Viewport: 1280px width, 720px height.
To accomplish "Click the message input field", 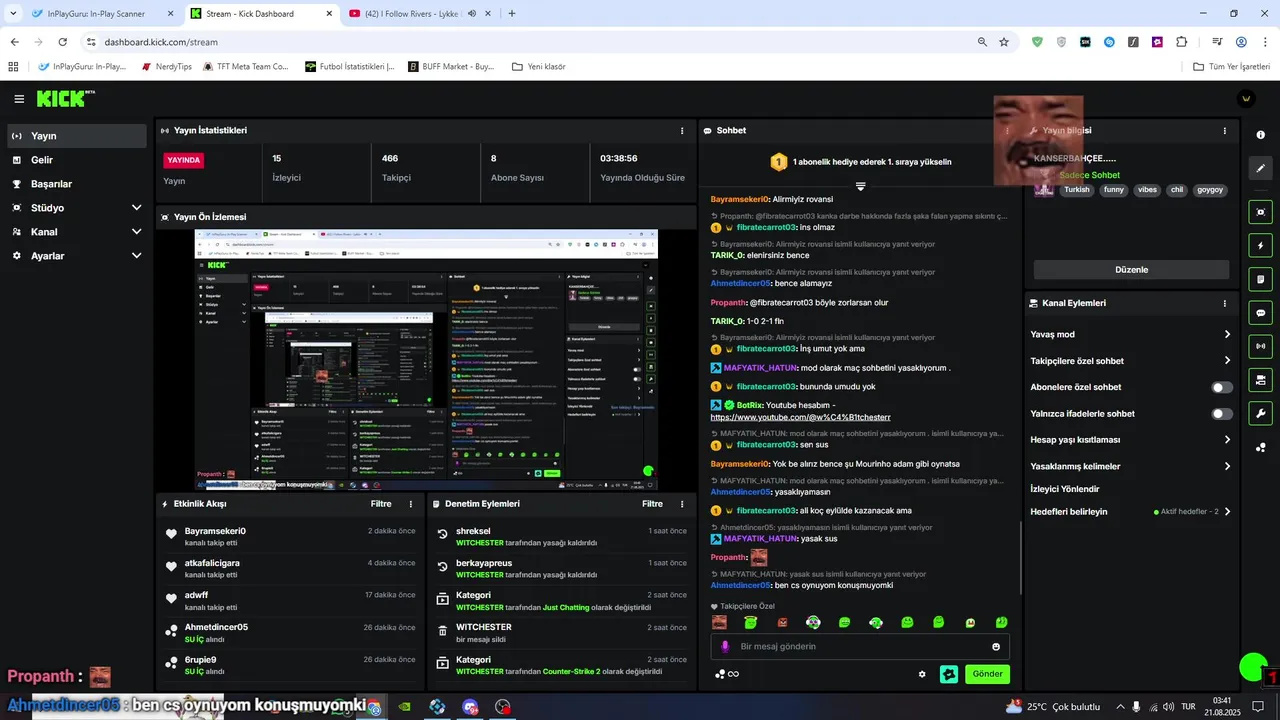I will (860, 647).
